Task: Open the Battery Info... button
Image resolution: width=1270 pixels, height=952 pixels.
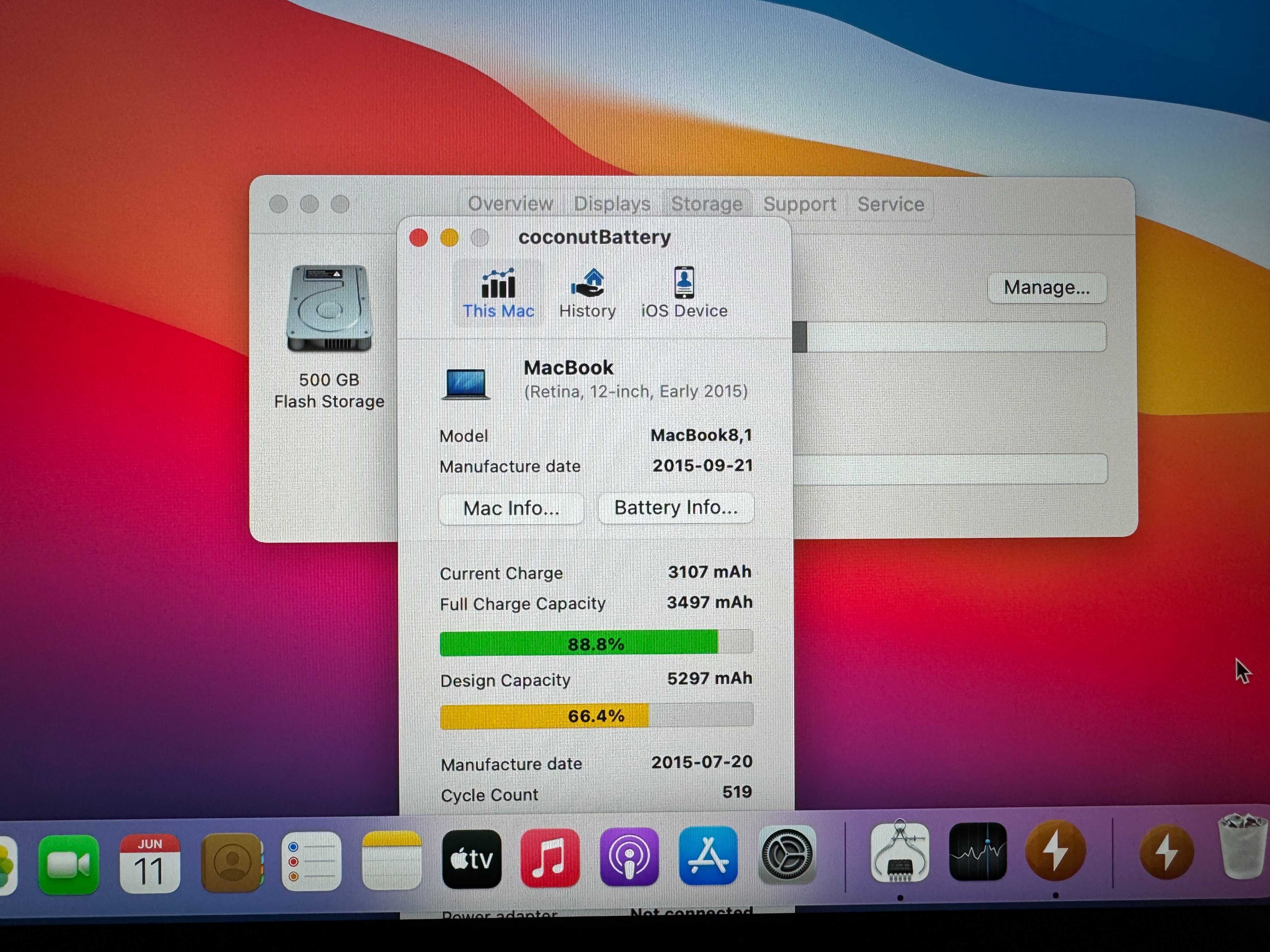Action: tap(676, 507)
